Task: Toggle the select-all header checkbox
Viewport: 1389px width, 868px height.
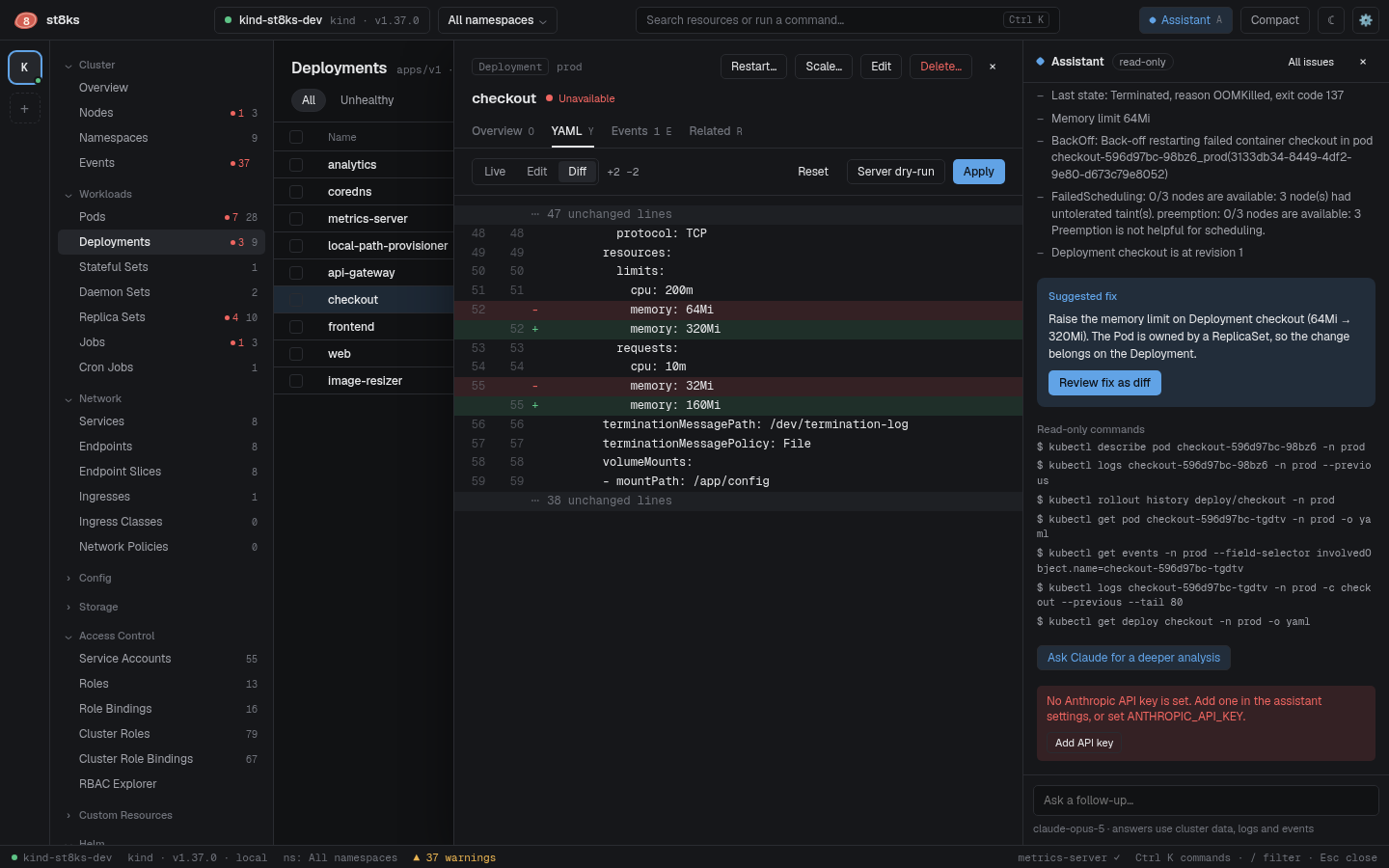Action: point(296,137)
